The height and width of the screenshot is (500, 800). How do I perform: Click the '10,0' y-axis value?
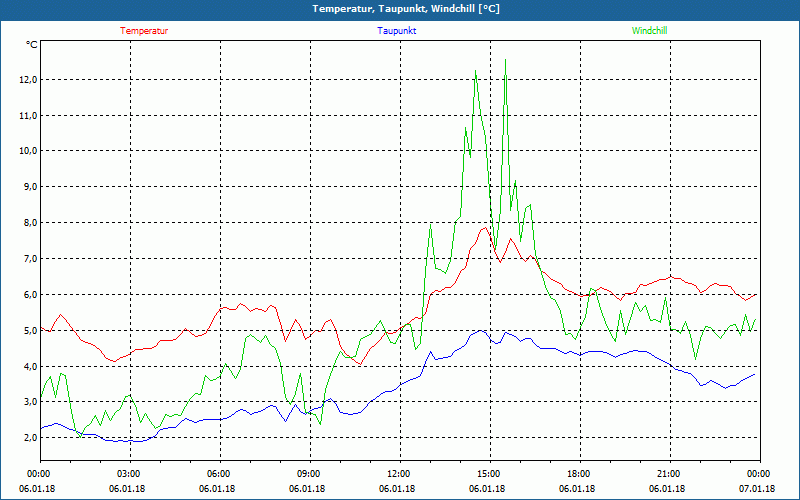29,151
